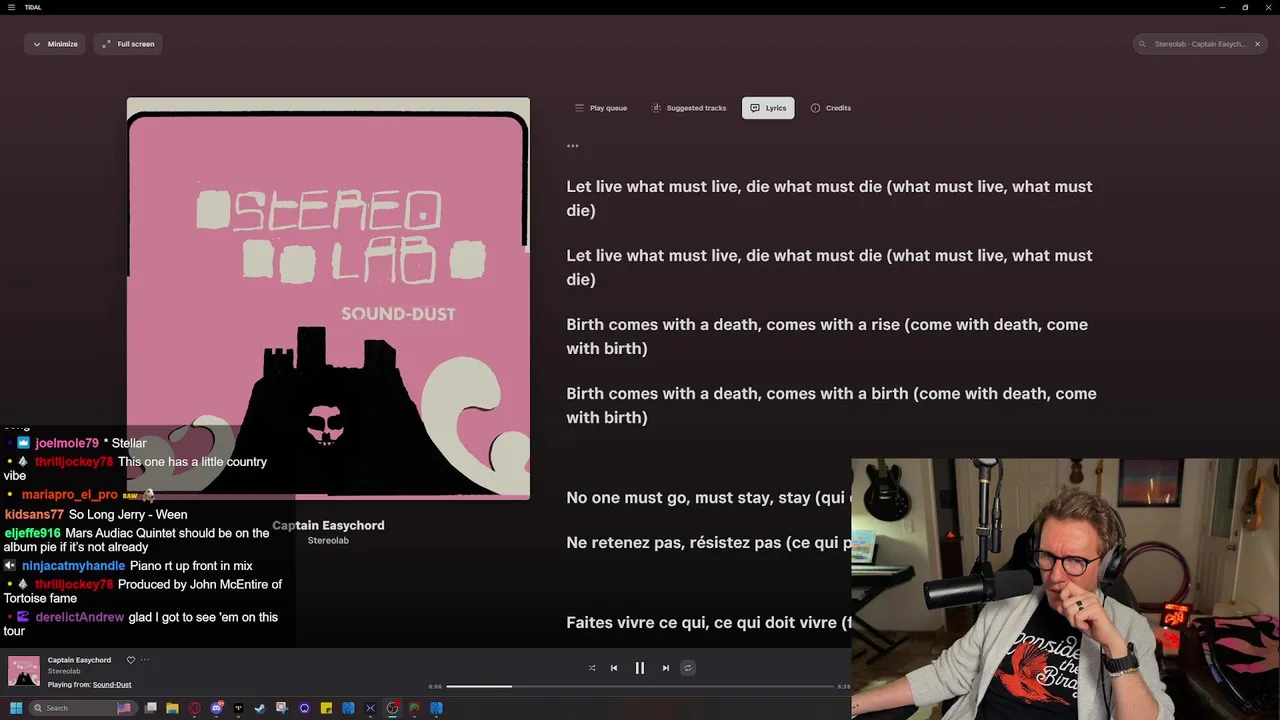Click mariapro_el_pro username in chat
1280x720 pixels.
click(69, 495)
